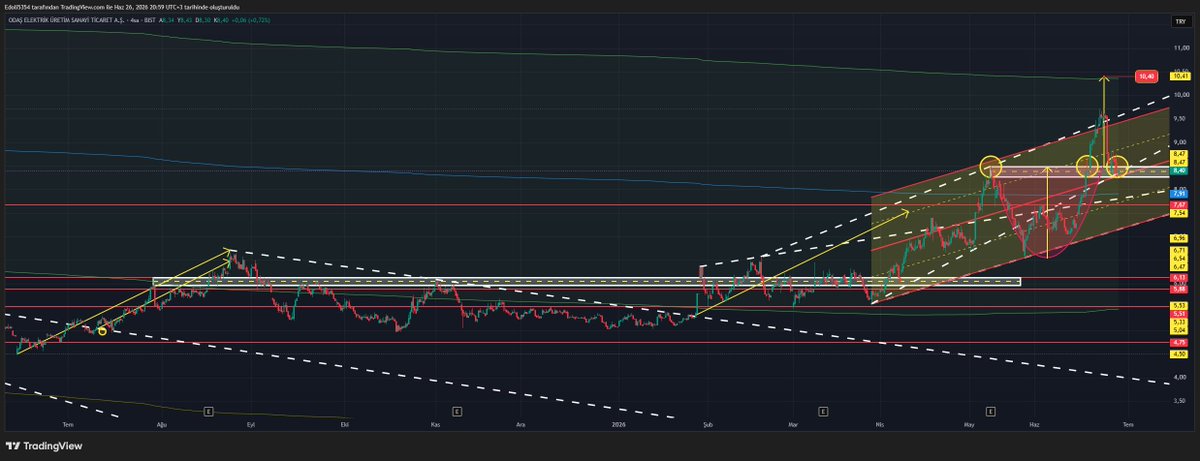Select the 5,04 price label
Viewport: 1200px width, 461px height.
click(x=1180, y=330)
